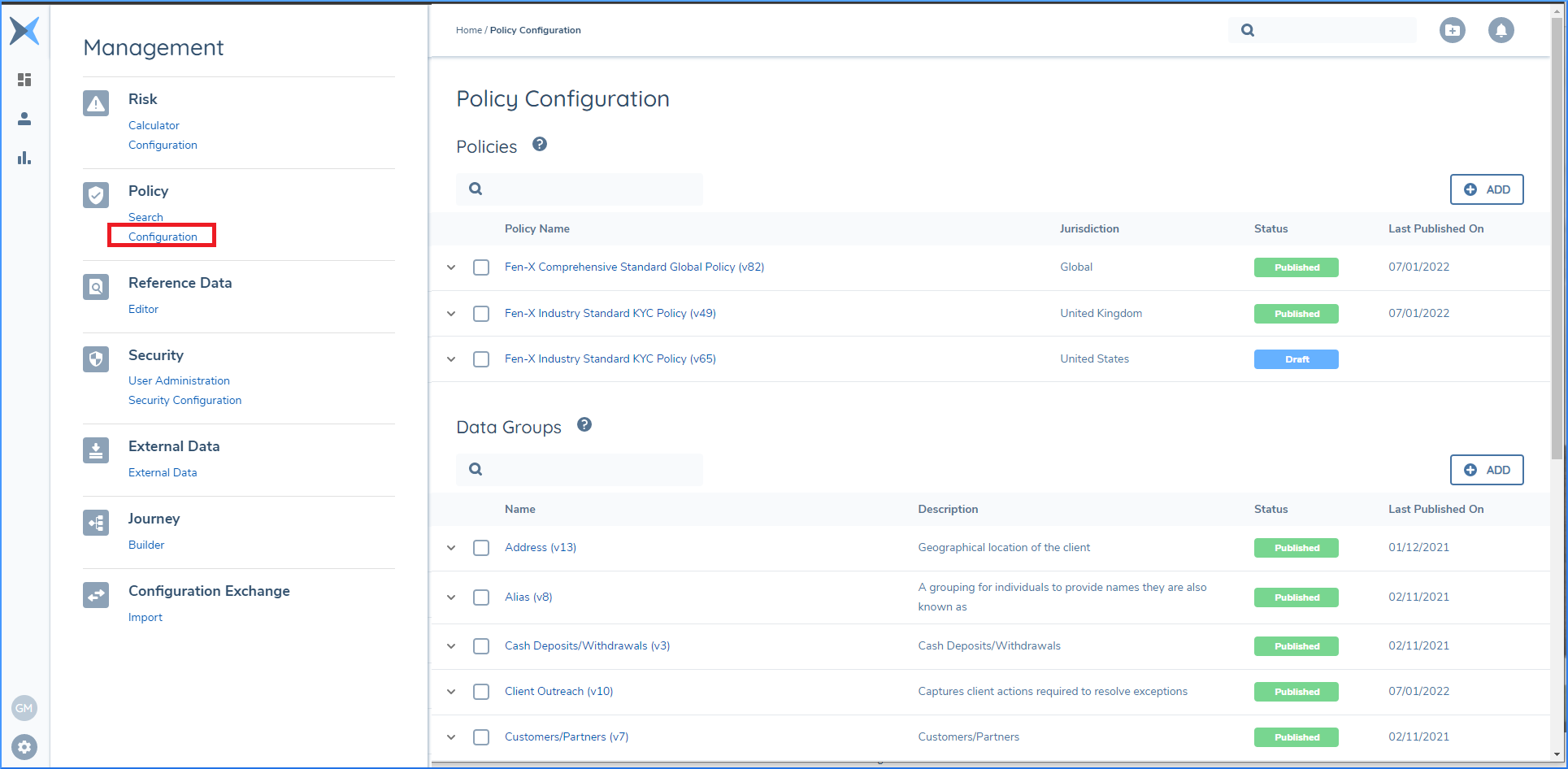Click the Data Groups search field

589,469
